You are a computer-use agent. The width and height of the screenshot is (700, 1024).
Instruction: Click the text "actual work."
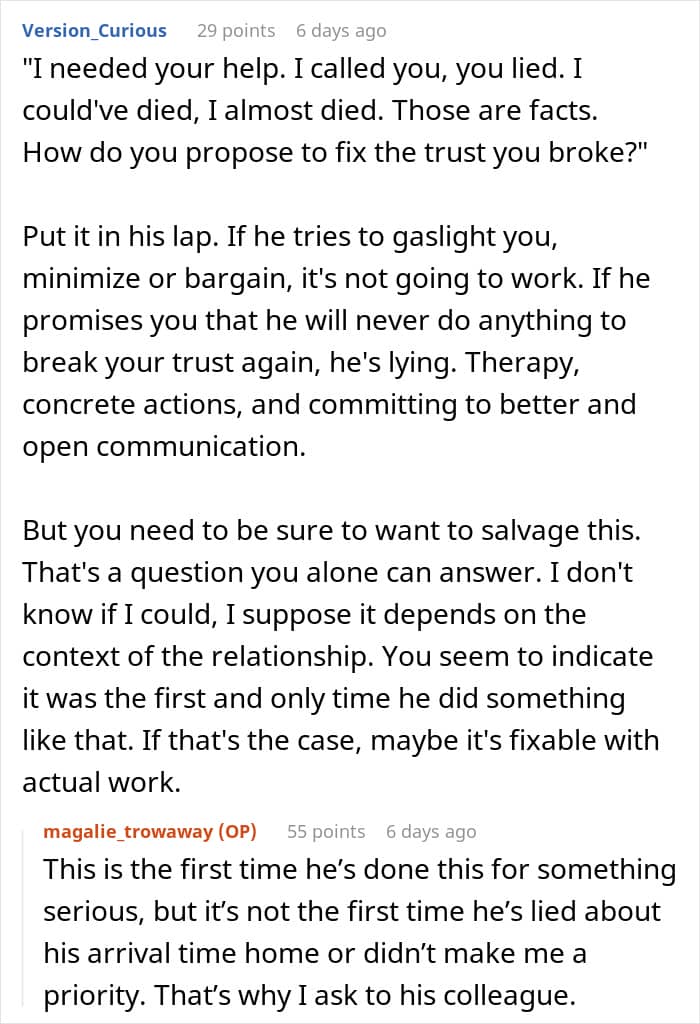point(101,783)
